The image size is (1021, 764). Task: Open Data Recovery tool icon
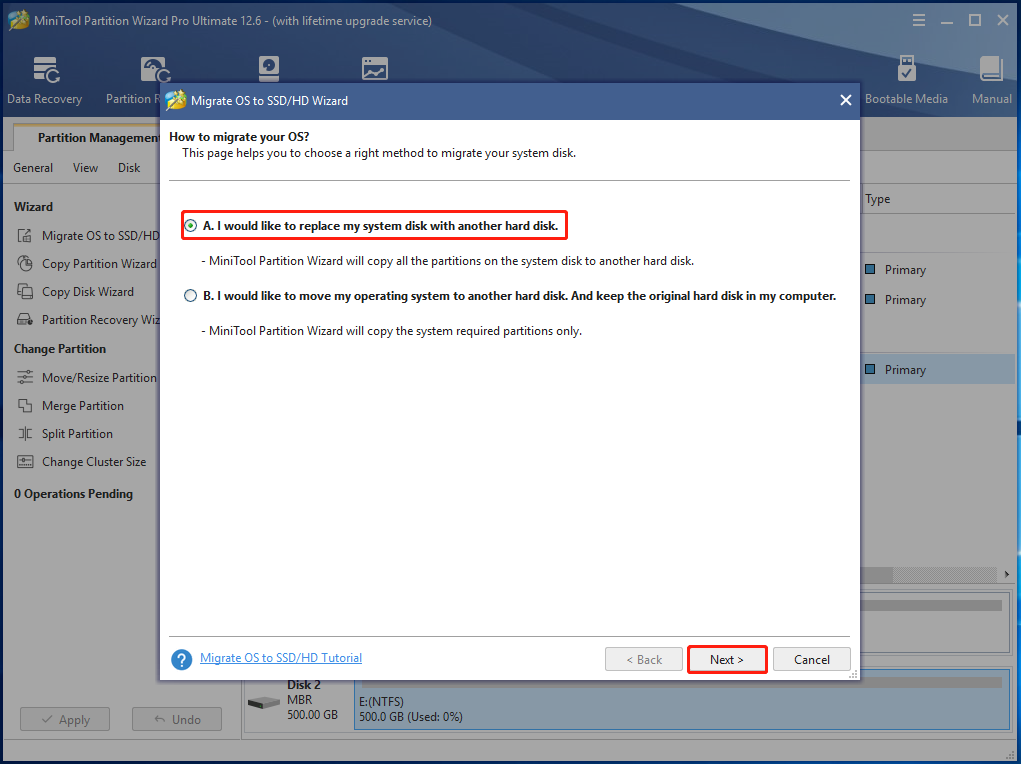tap(46, 70)
